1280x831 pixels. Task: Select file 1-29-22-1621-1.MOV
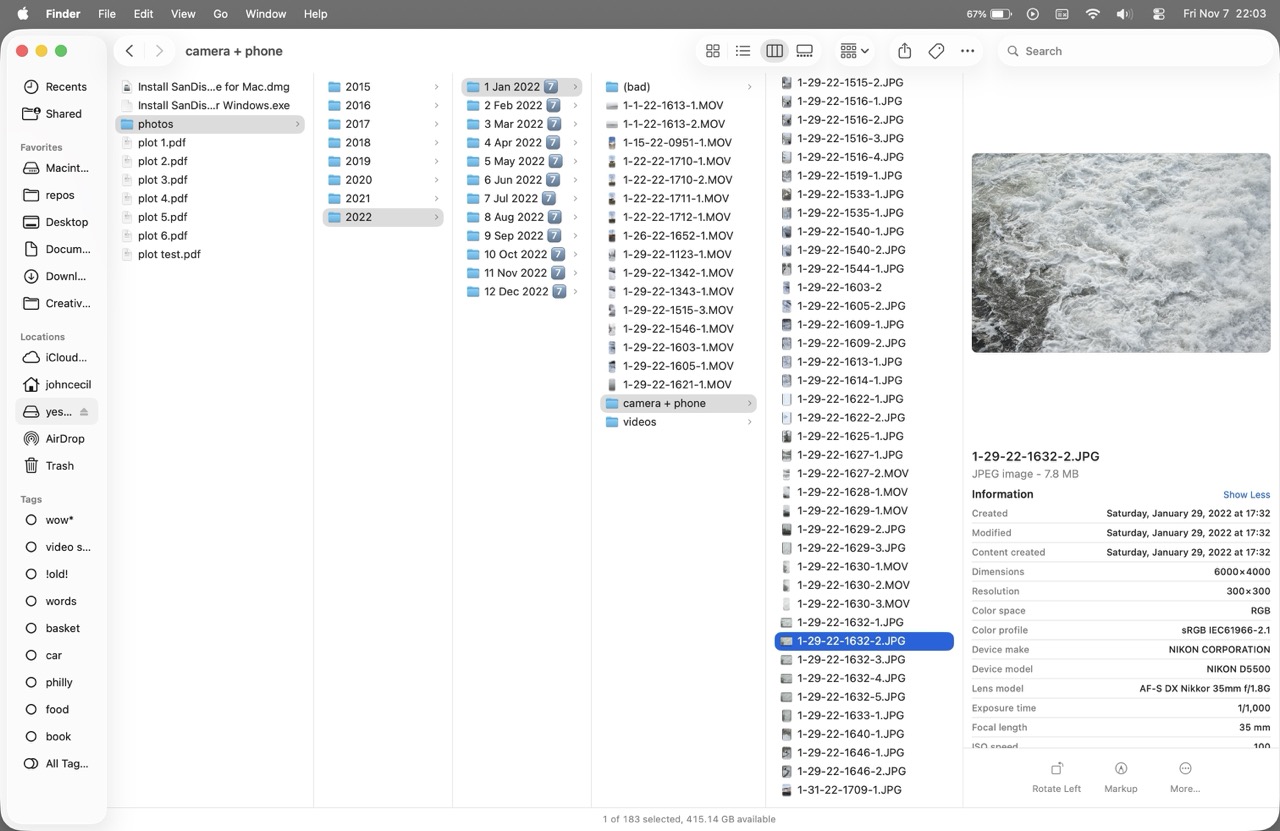tap(678, 385)
